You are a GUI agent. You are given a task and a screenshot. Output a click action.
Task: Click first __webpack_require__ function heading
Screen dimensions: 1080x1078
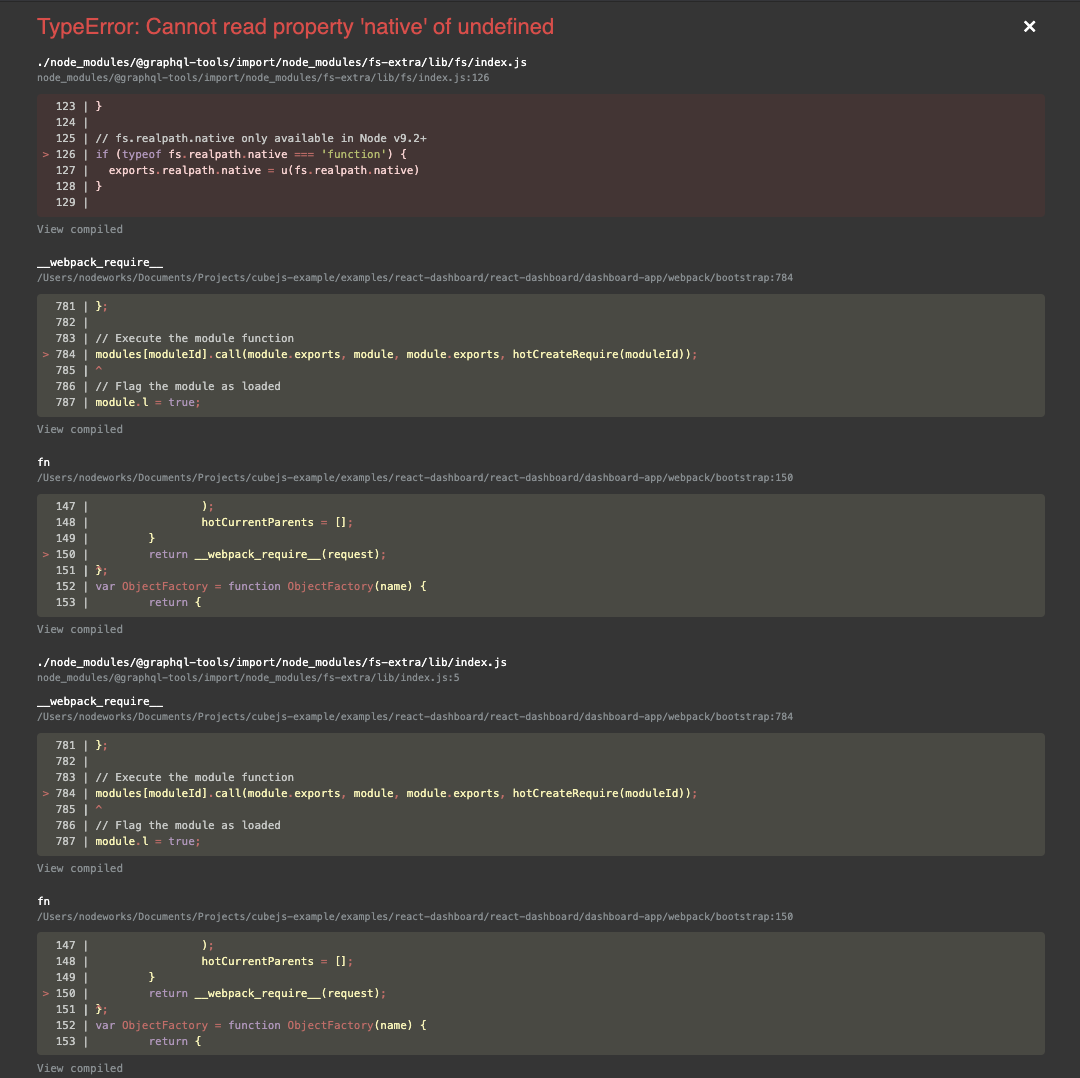click(x=100, y=262)
